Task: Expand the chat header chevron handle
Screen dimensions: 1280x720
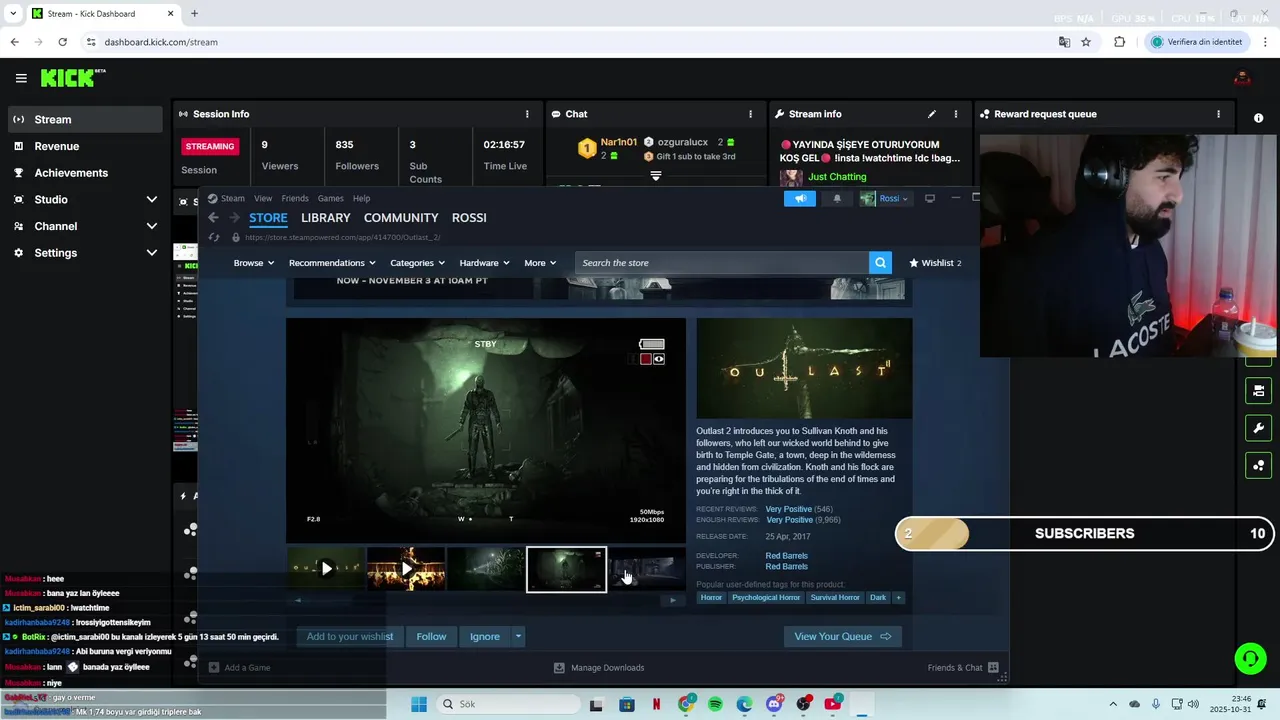Action: coord(656,176)
